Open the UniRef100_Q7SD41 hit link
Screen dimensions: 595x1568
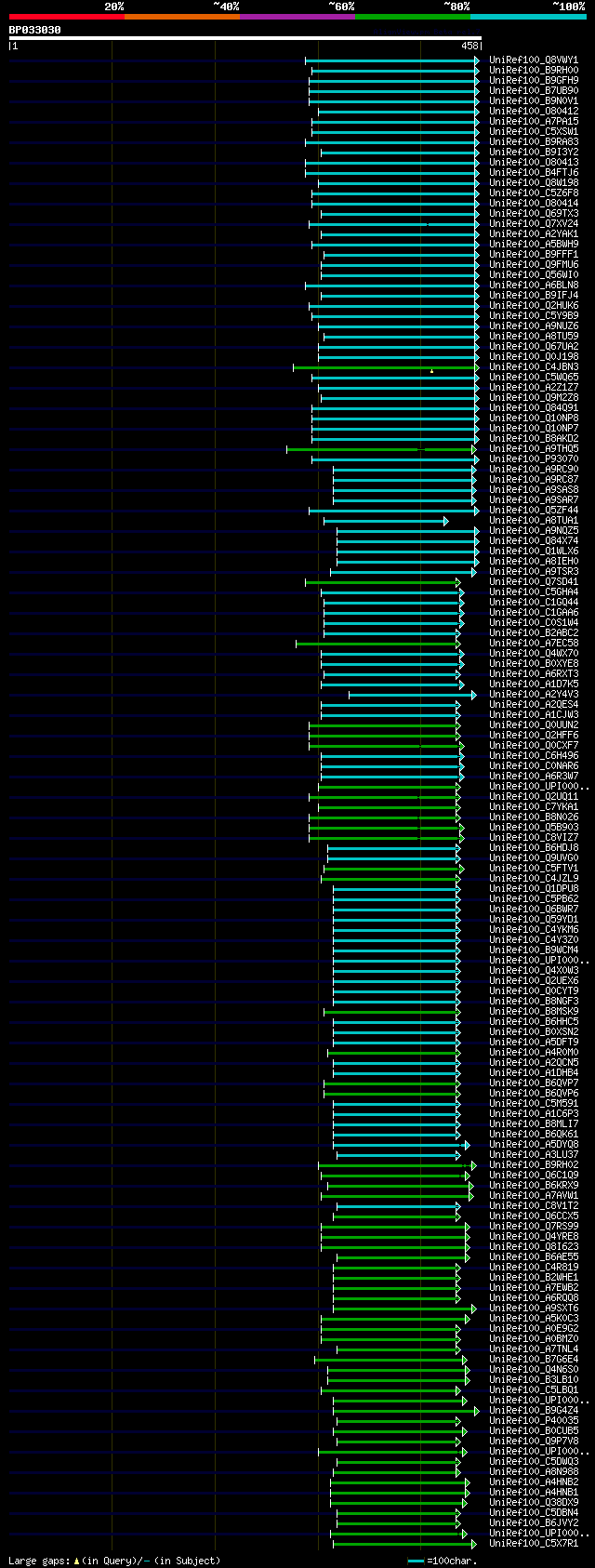534,582
